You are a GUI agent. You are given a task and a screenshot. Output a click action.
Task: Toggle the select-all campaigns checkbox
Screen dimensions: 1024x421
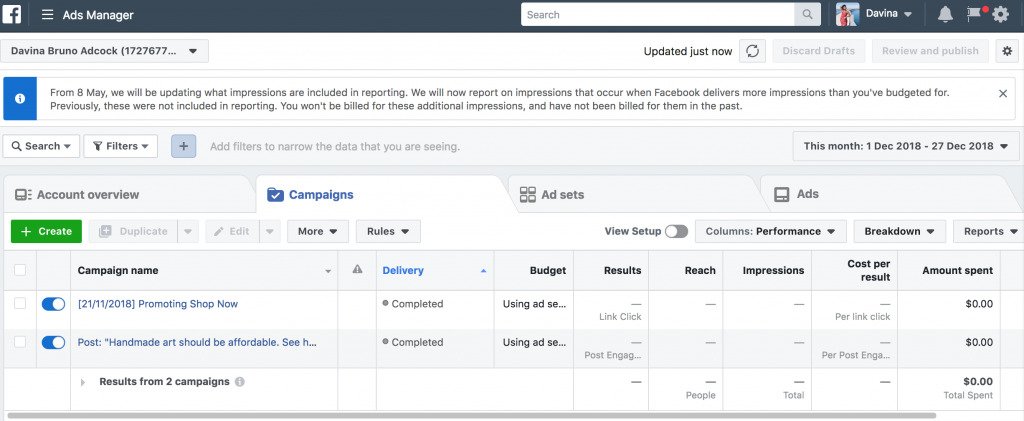[x=20, y=270]
